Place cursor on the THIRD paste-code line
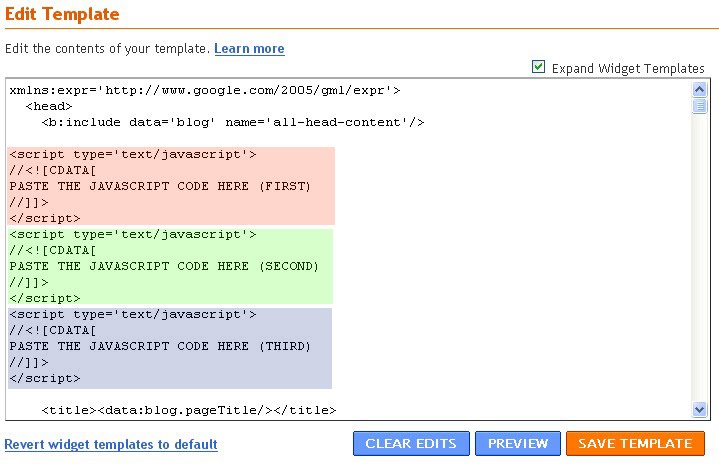This screenshot has height=464, width=719. 160,346
